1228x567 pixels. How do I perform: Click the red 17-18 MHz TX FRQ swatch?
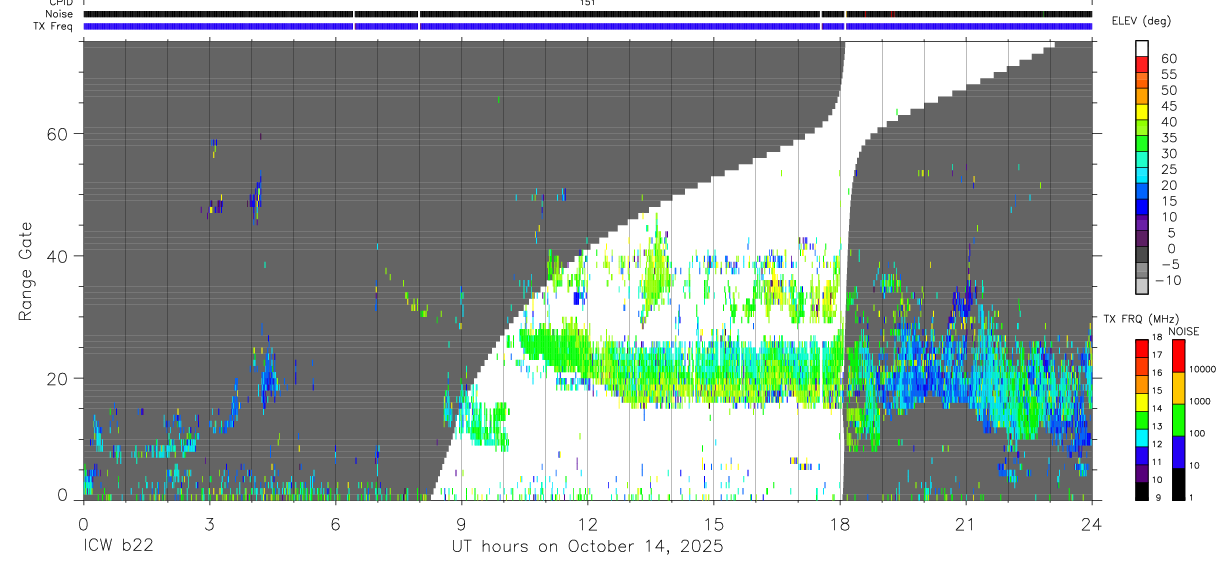[1141, 349]
